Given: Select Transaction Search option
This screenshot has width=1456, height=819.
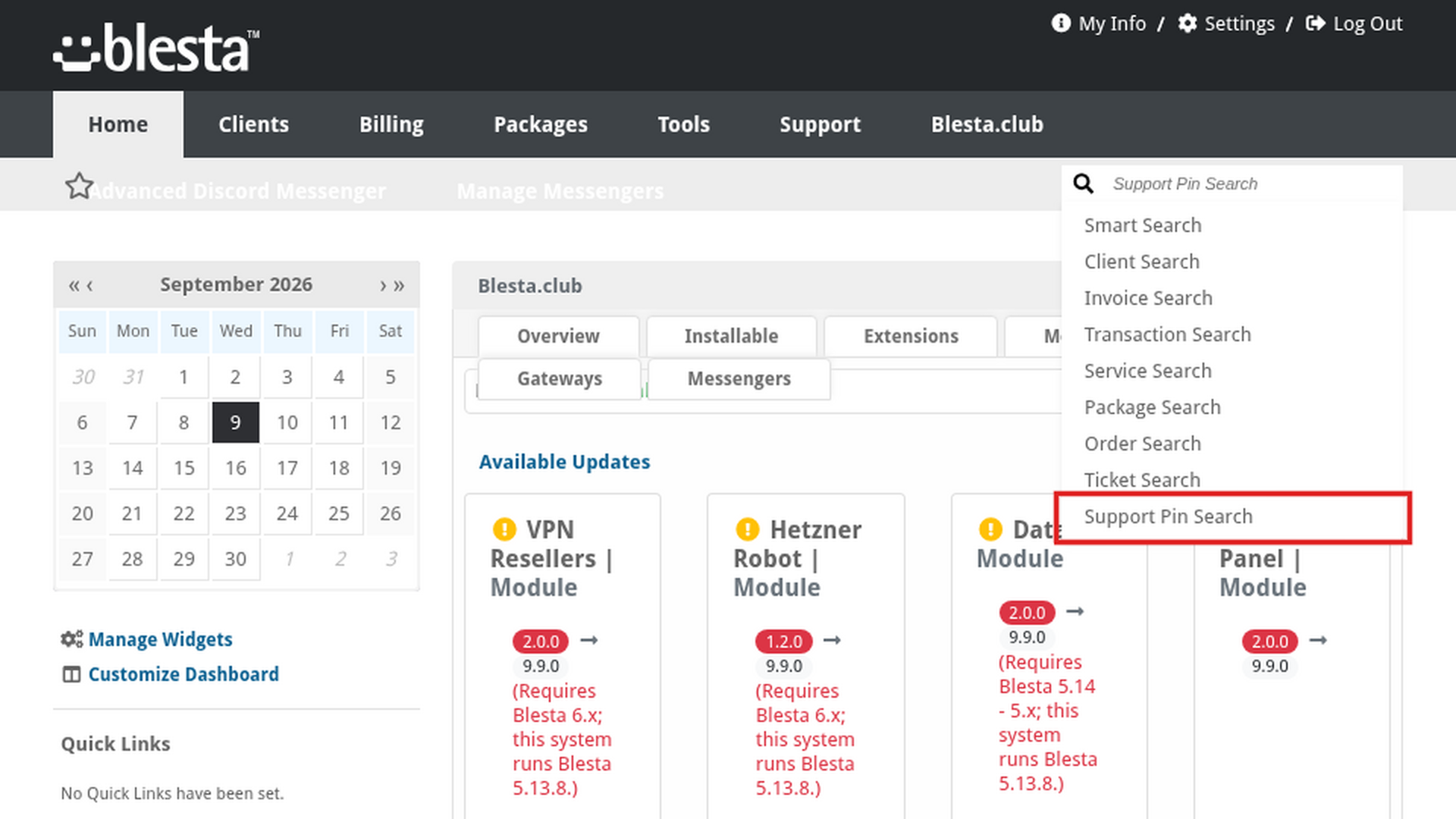Looking at the screenshot, I should (1232, 334).
